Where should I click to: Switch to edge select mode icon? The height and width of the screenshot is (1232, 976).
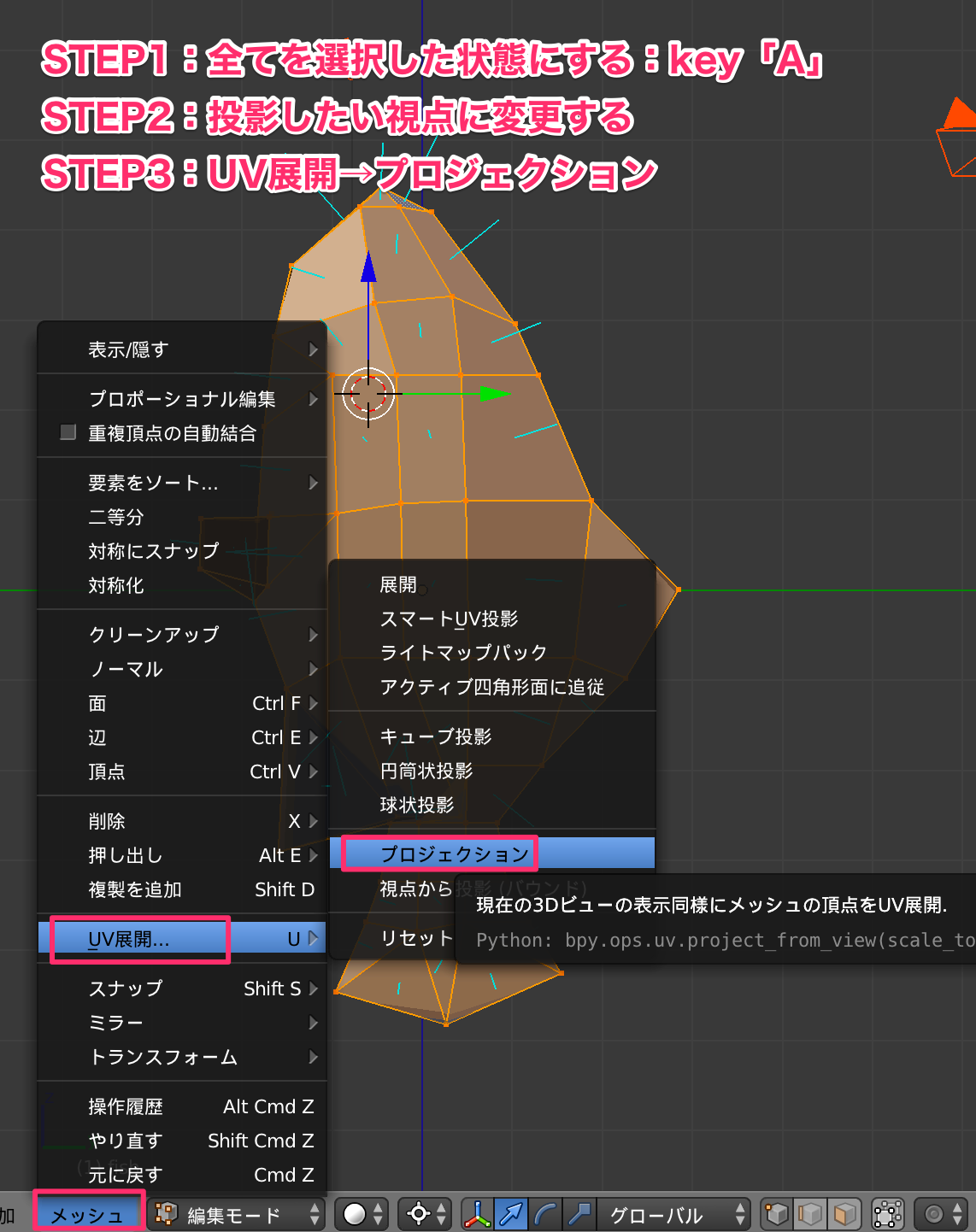pos(810,1213)
